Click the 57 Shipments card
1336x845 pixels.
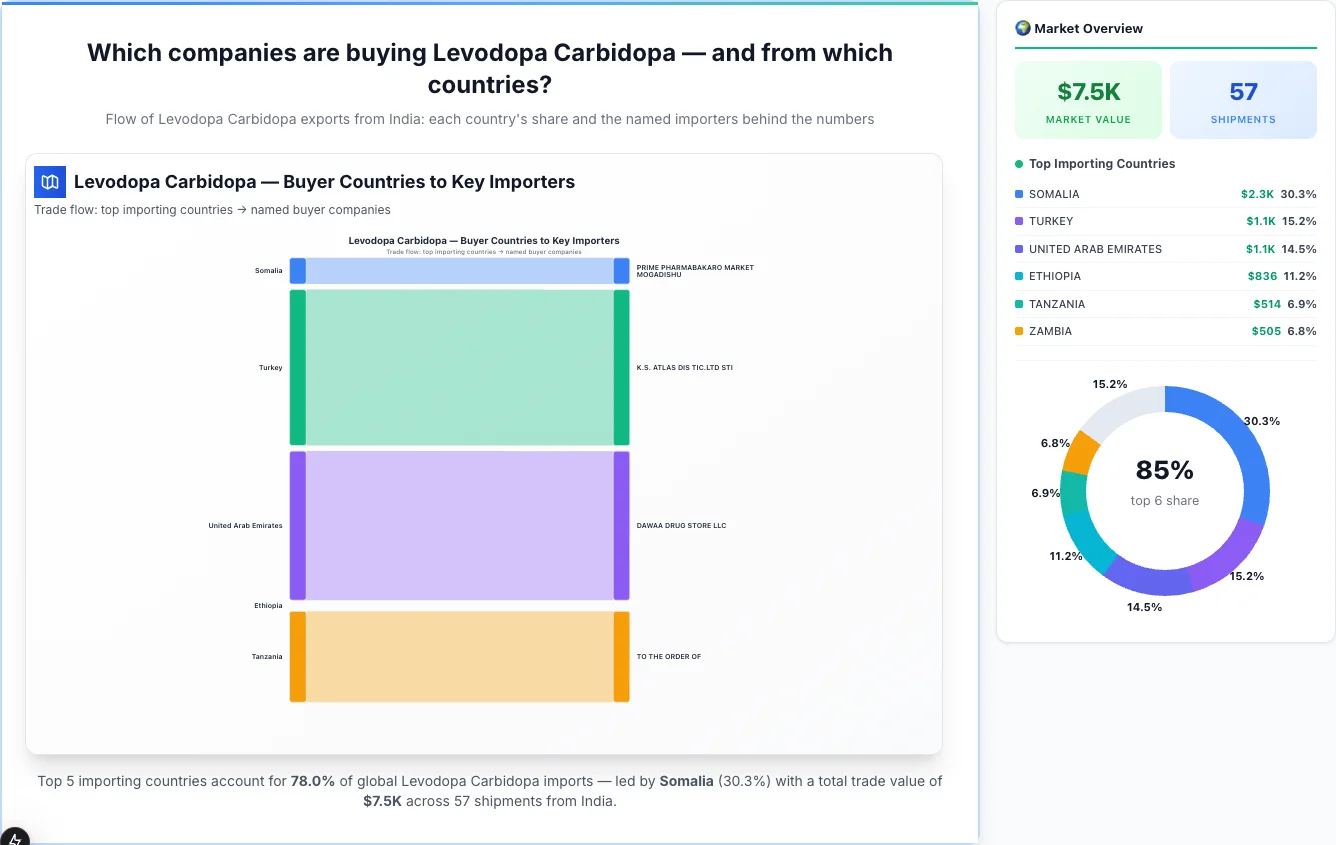[x=1243, y=99]
